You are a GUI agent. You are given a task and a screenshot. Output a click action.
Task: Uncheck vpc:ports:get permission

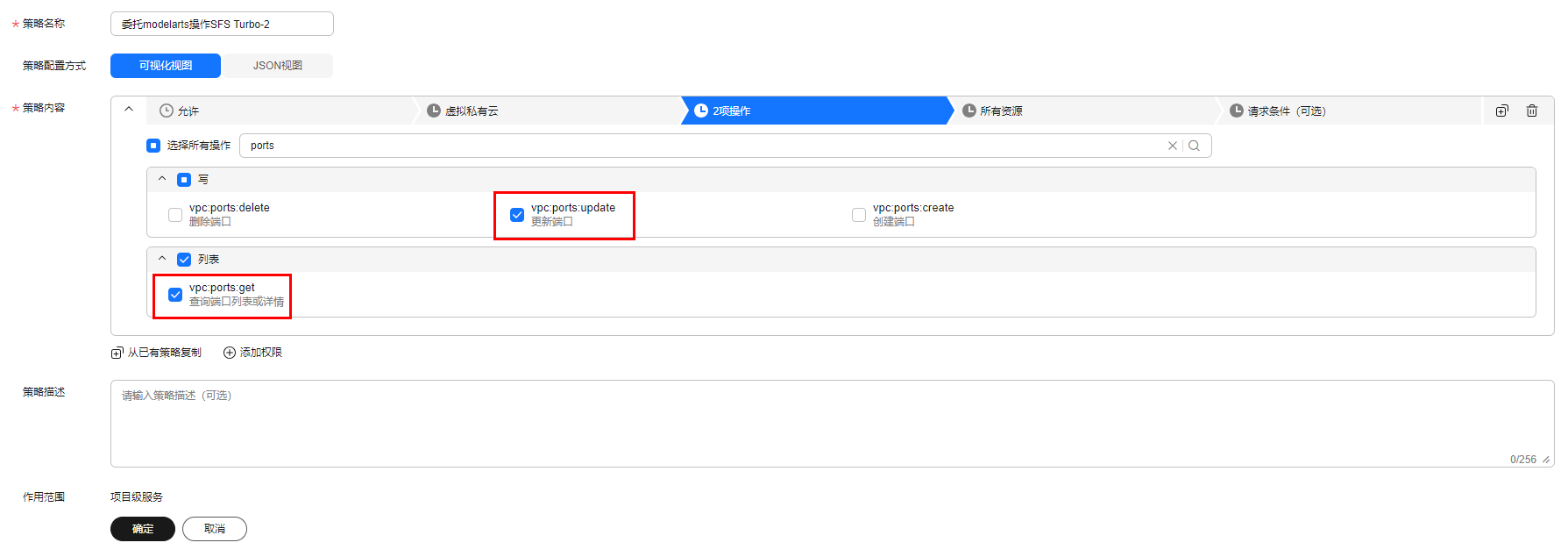pos(175,295)
